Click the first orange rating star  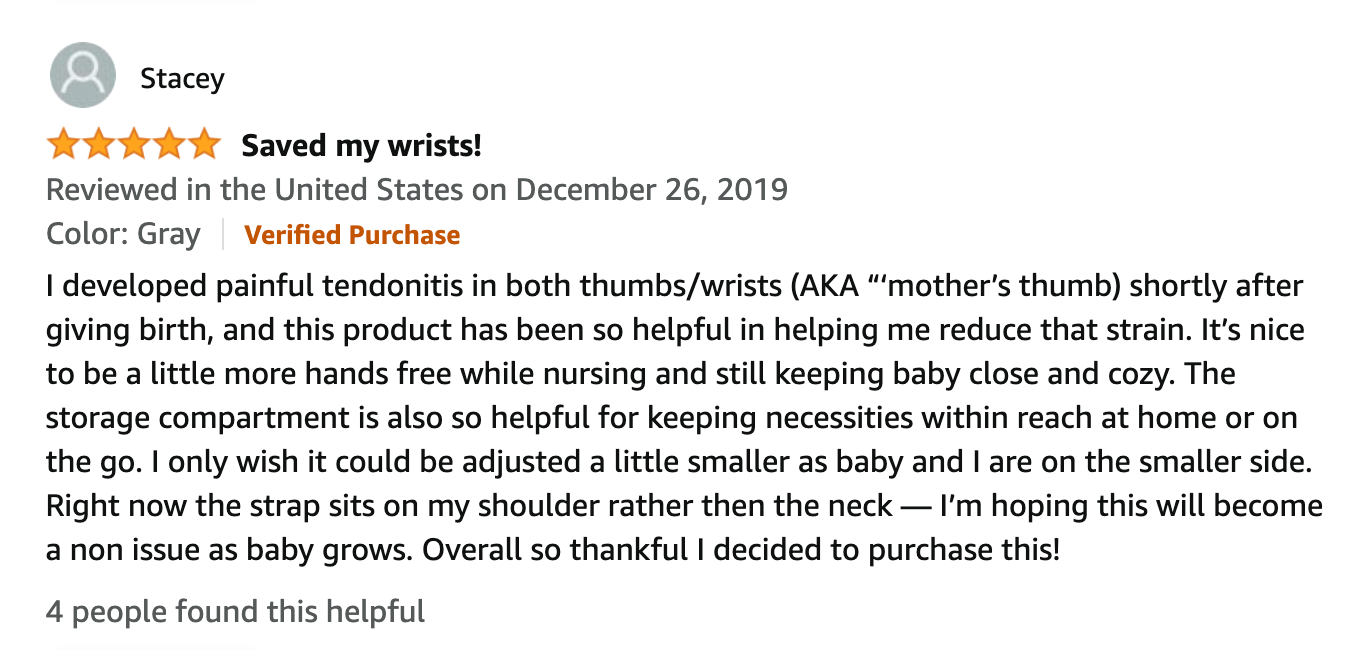pos(63,145)
